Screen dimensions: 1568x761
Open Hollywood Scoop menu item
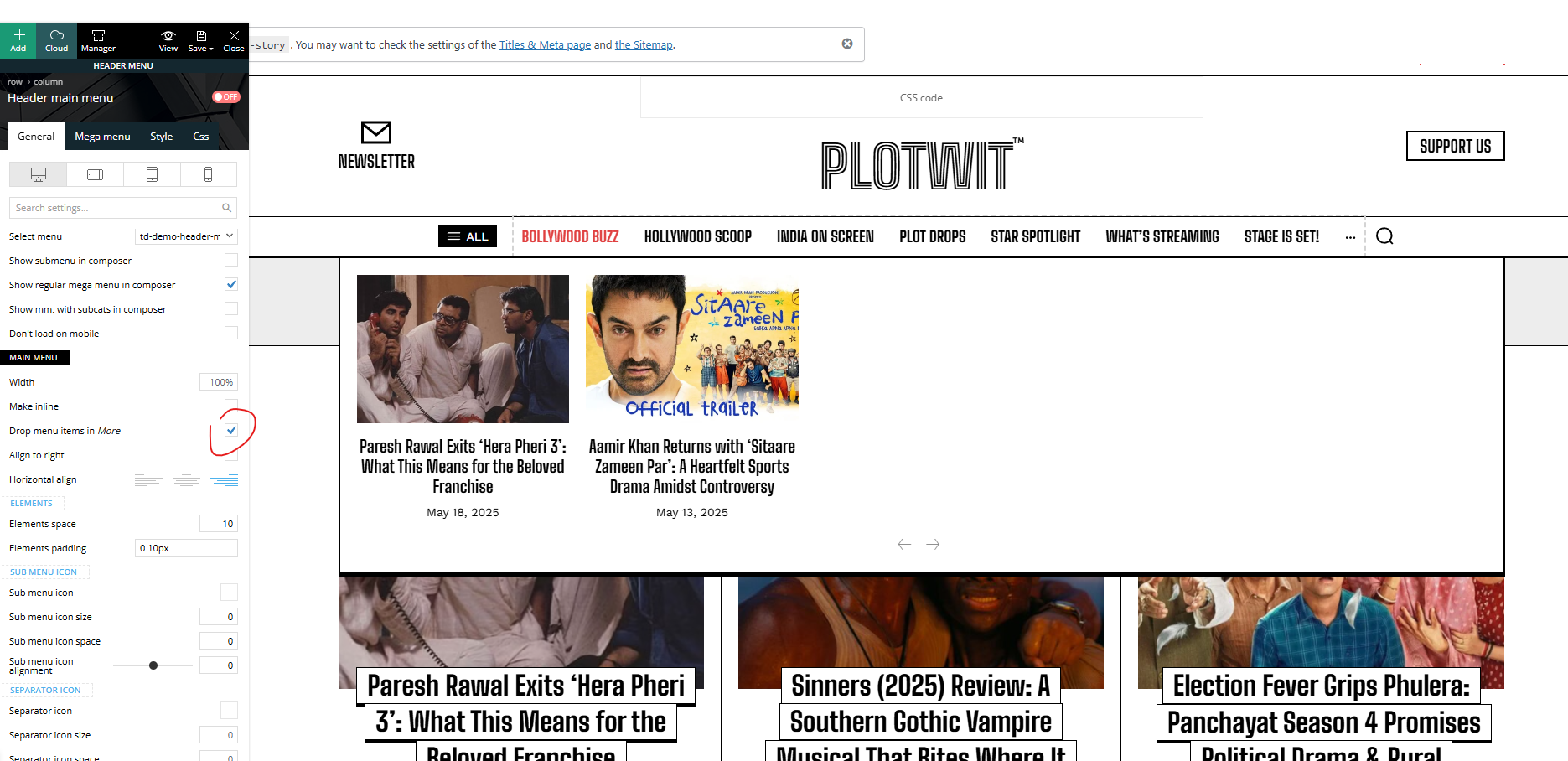[x=698, y=236]
